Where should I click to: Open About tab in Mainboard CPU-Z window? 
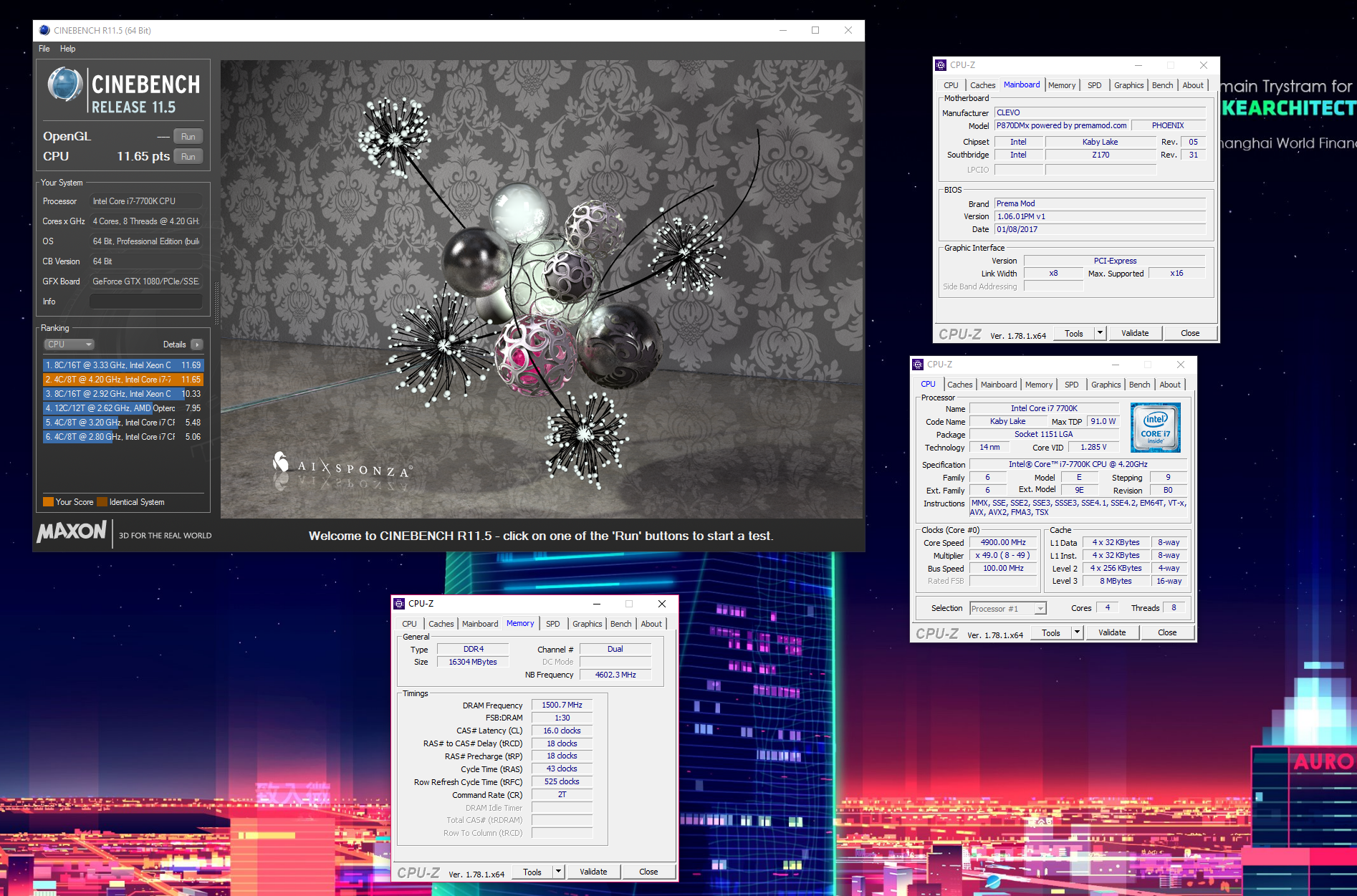tap(1193, 85)
